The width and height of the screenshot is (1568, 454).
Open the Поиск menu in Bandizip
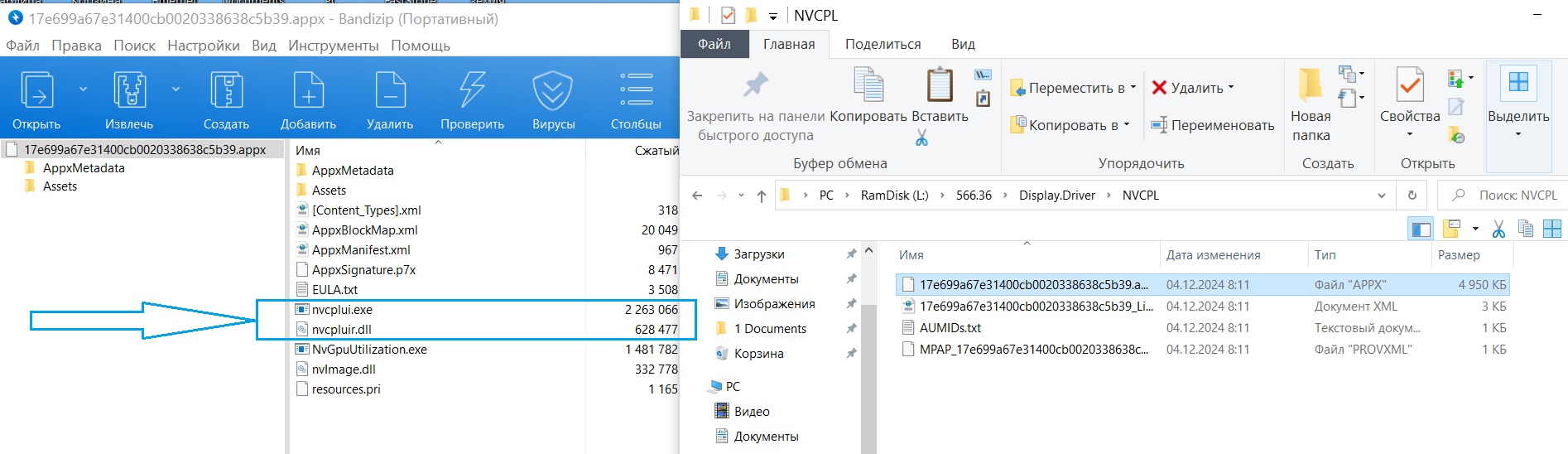(134, 46)
